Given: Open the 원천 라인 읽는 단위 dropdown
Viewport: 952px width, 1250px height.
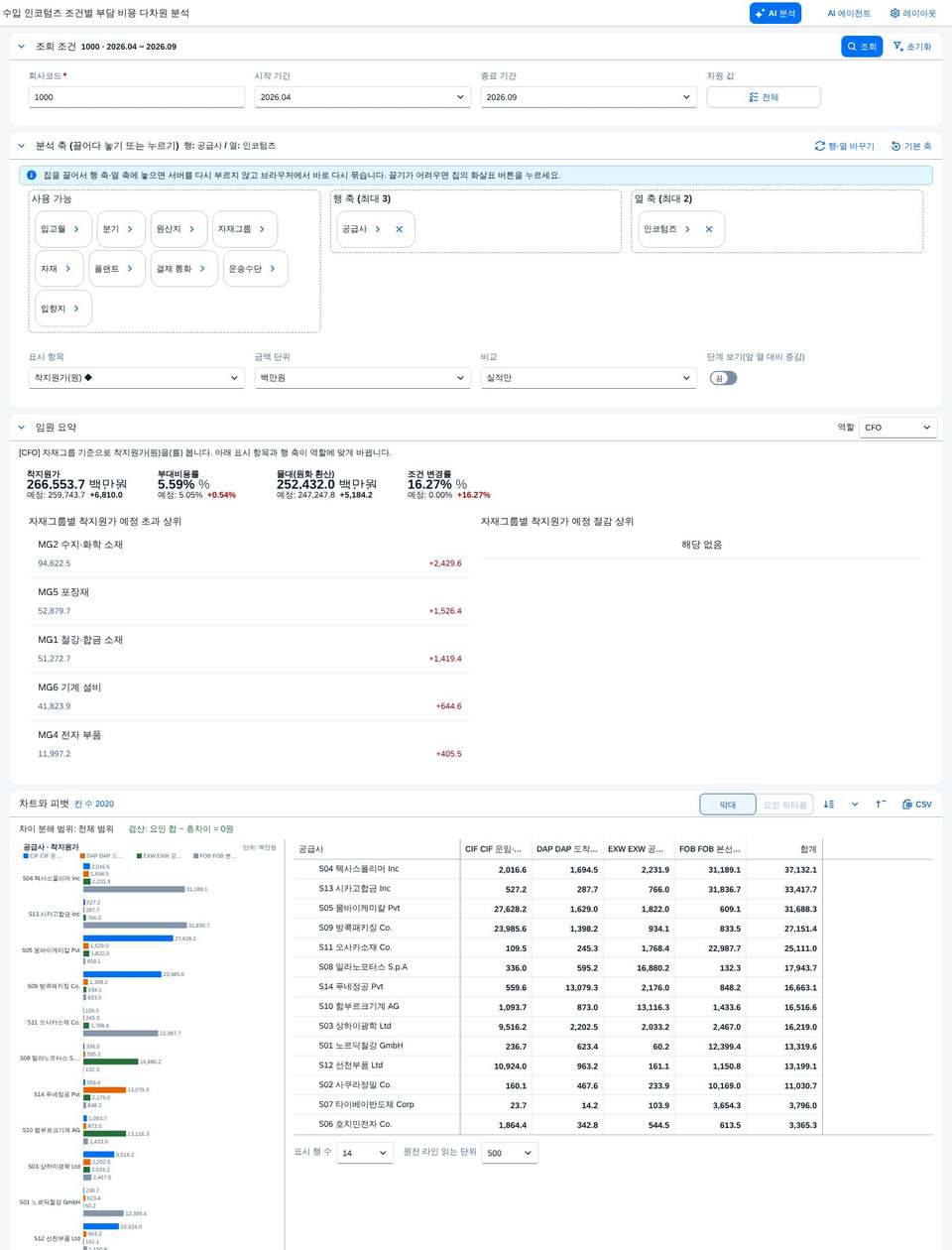Looking at the screenshot, I should pos(510,1153).
